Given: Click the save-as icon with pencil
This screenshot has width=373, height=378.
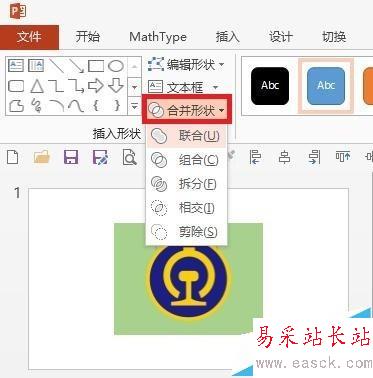Looking at the screenshot, I should click(x=100, y=157).
